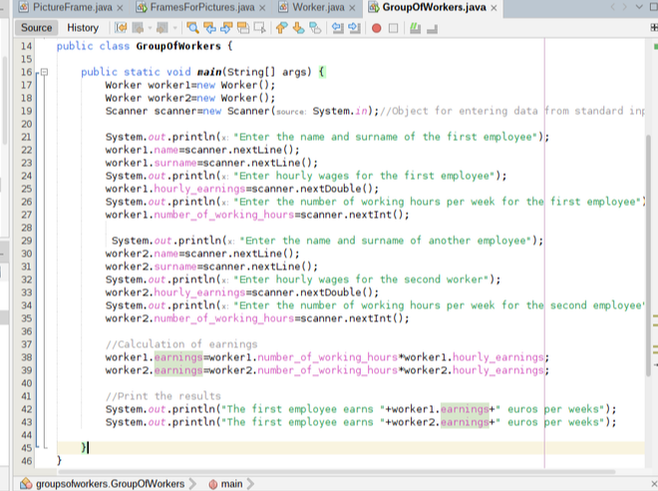
Task: Click the word GroupOfWorkers in class declaration
Action: (178, 46)
